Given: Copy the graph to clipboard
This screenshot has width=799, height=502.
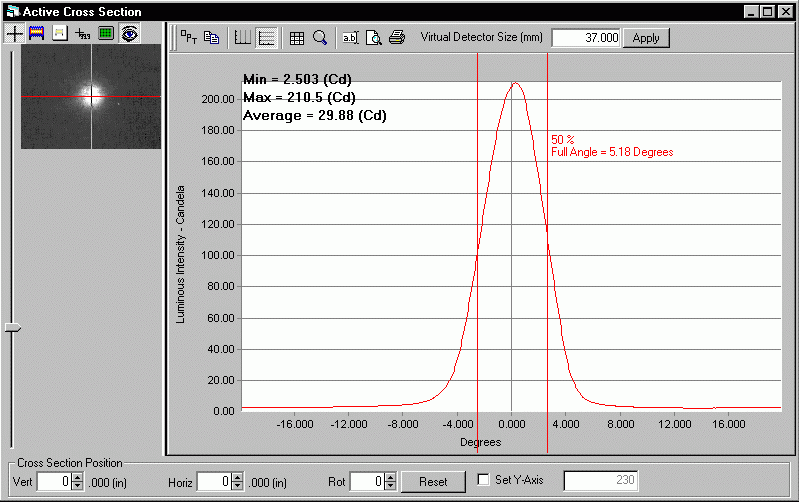Looking at the screenshot, I should 211,38.
